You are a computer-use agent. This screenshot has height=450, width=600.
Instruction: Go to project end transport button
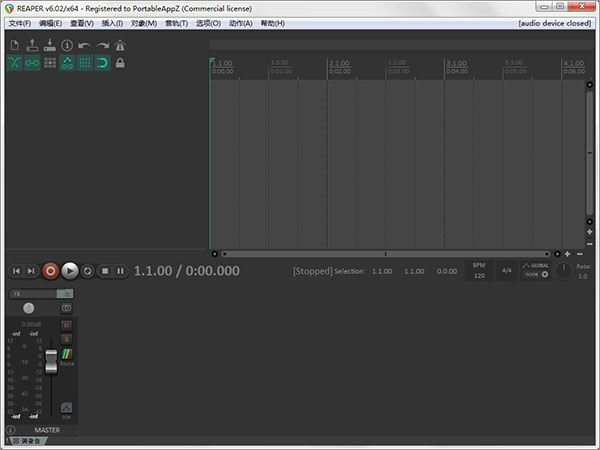click(31, 271)
